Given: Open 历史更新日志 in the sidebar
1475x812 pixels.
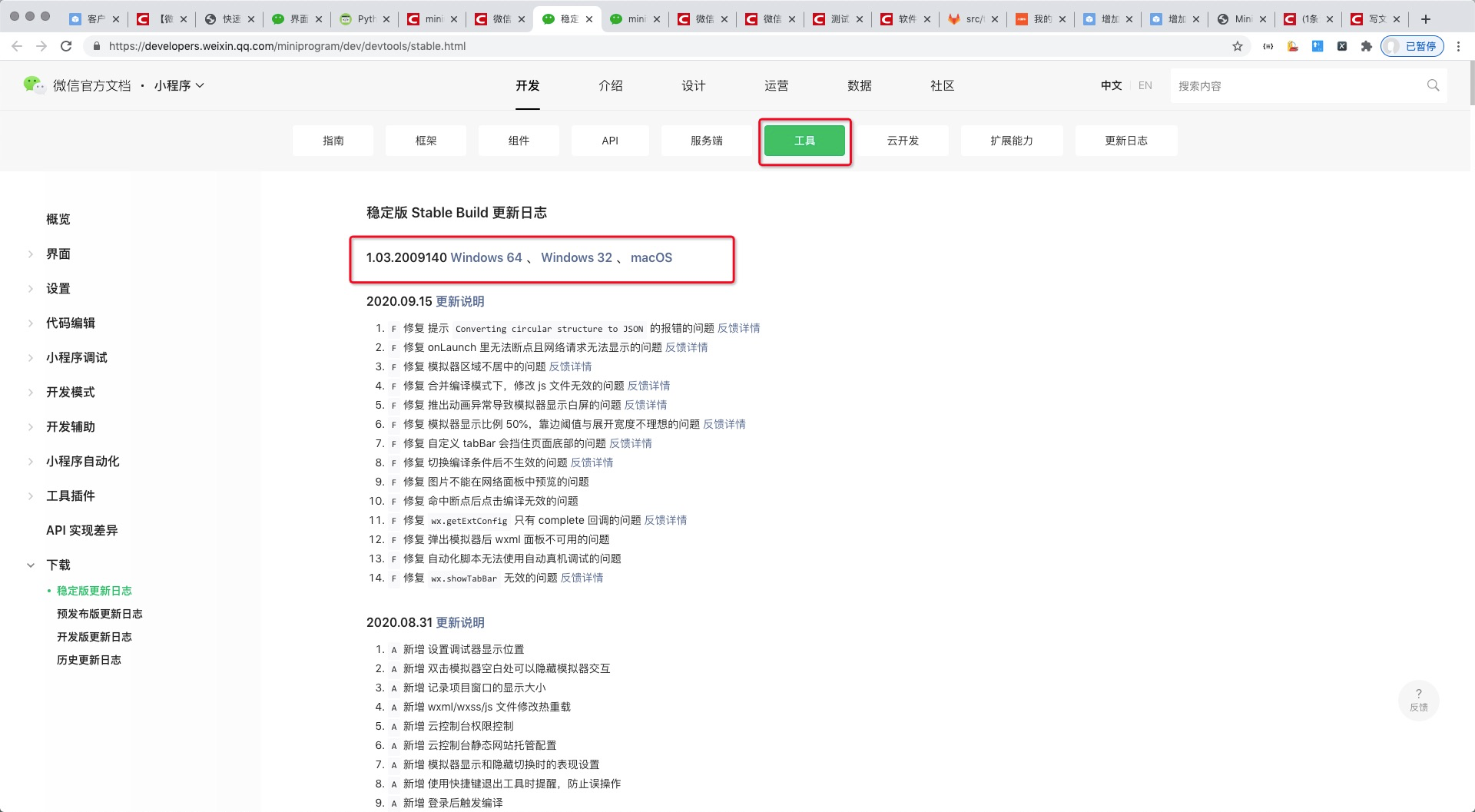Looking at the screenshot, I should 89,660.
